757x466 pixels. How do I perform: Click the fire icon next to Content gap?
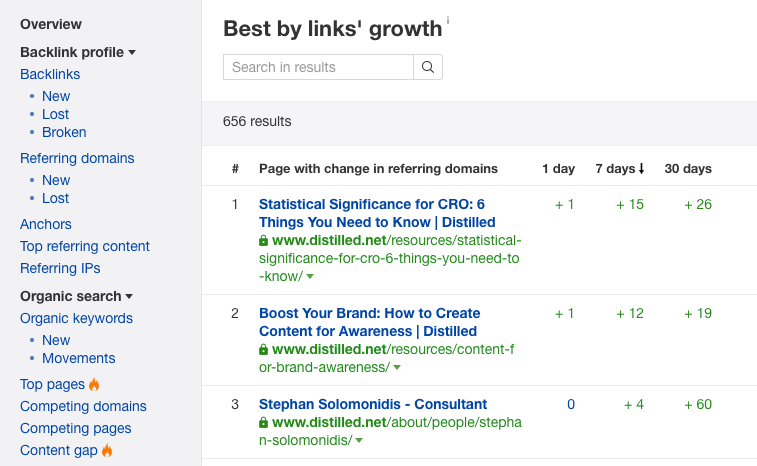coord(107,450)
